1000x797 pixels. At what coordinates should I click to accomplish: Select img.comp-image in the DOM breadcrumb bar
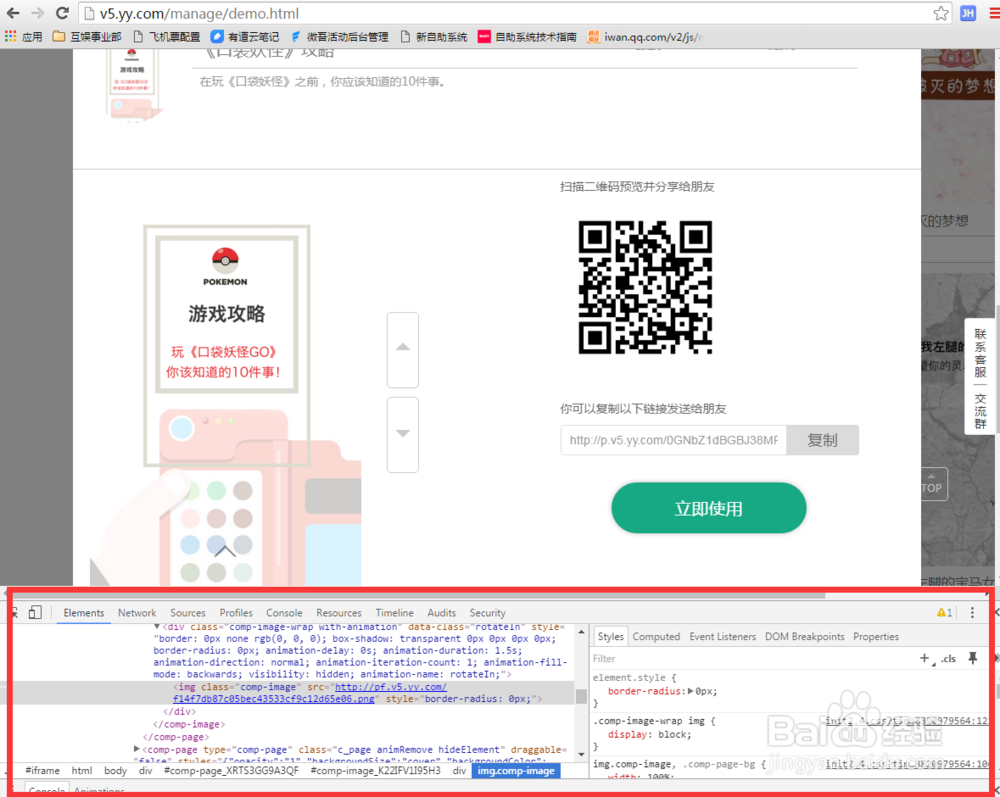pyautogui.click(x=516, y=770)
